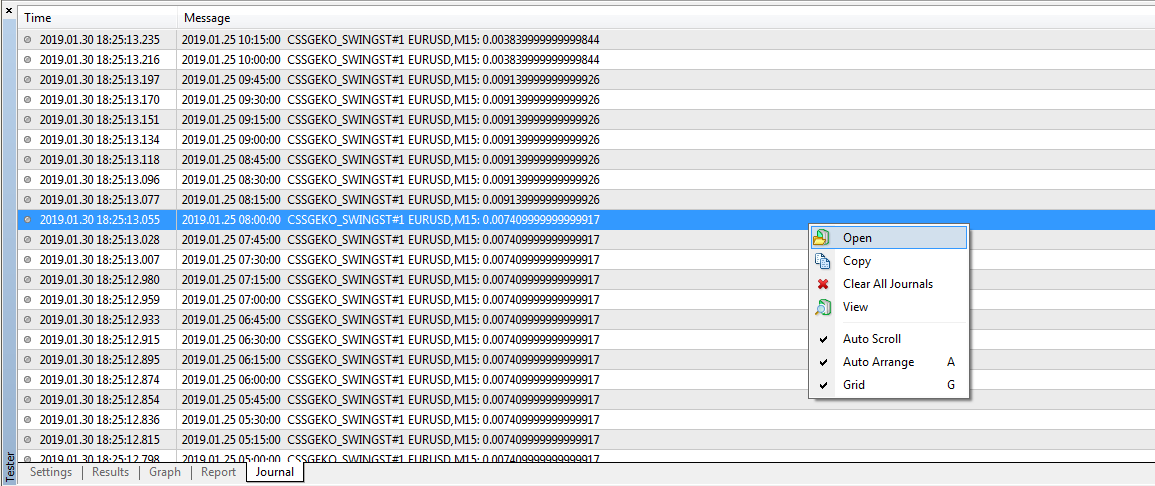
Task: Click the red X Clear All Journals icon
Action: pyautogui.click(x=823, y=284)
